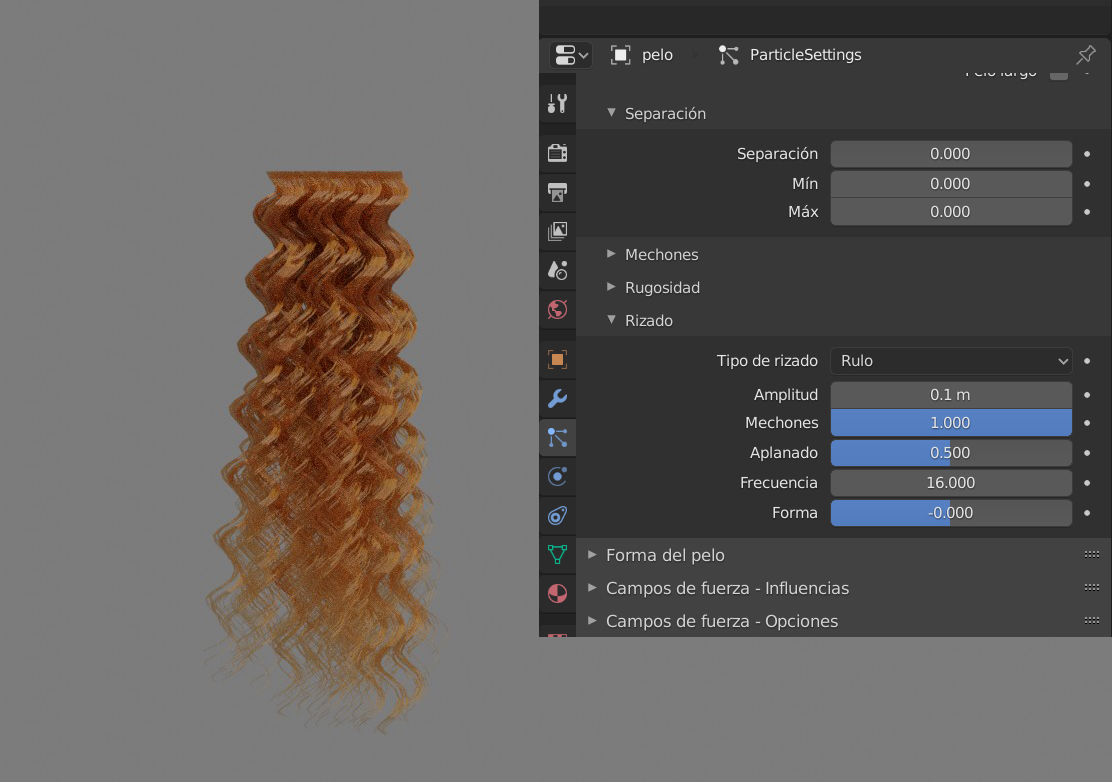
Task: Expand Campos de fuerza - Influencias panel
Action: pyautogui.click(x=592, y=588)
